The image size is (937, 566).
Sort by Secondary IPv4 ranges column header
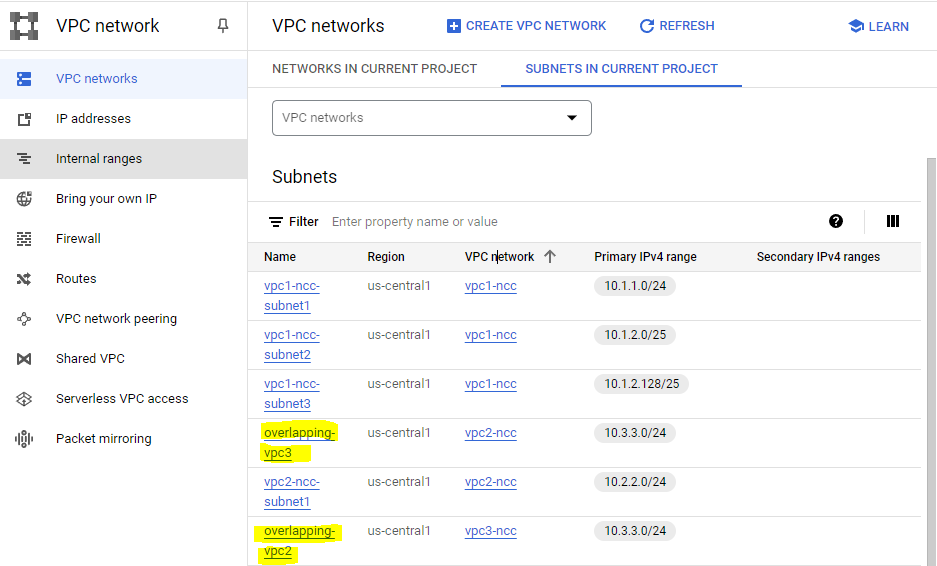coord(818,257)
